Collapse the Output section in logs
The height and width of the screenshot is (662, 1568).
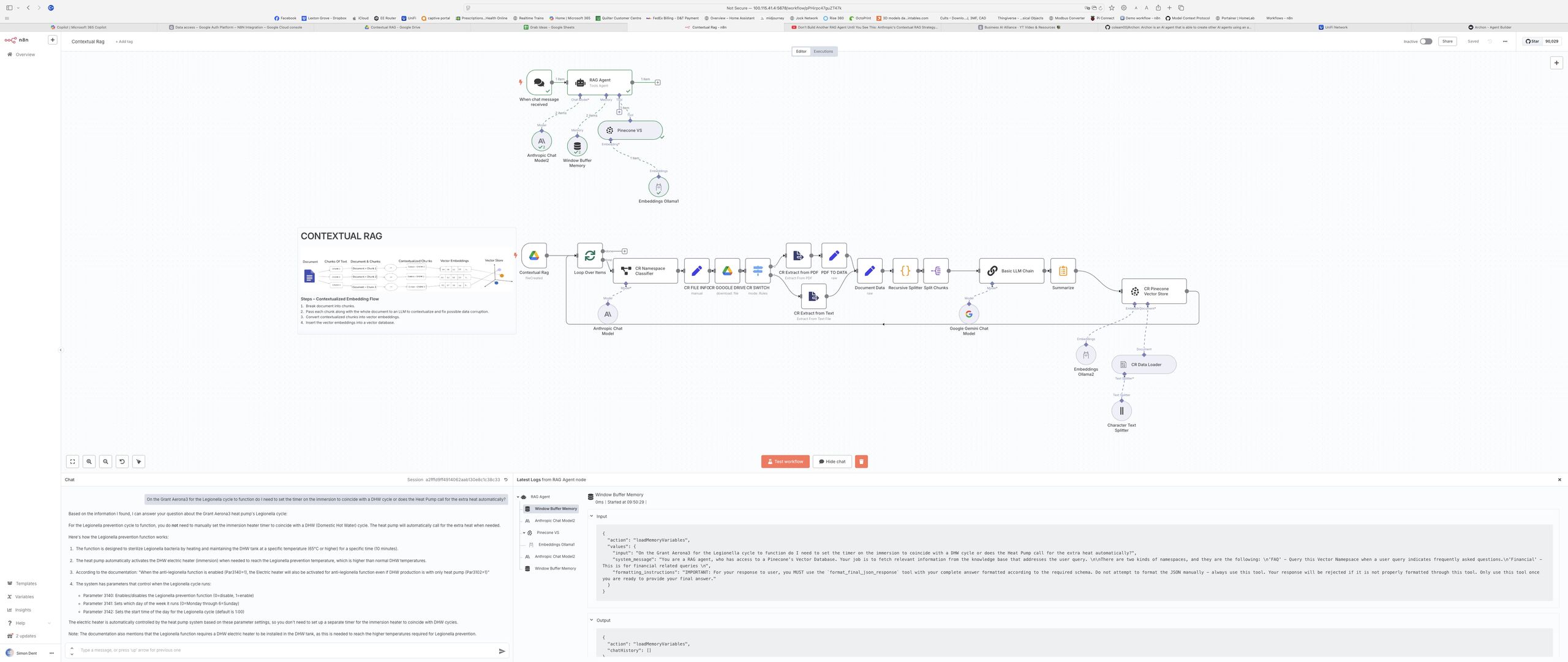point(592,620)
